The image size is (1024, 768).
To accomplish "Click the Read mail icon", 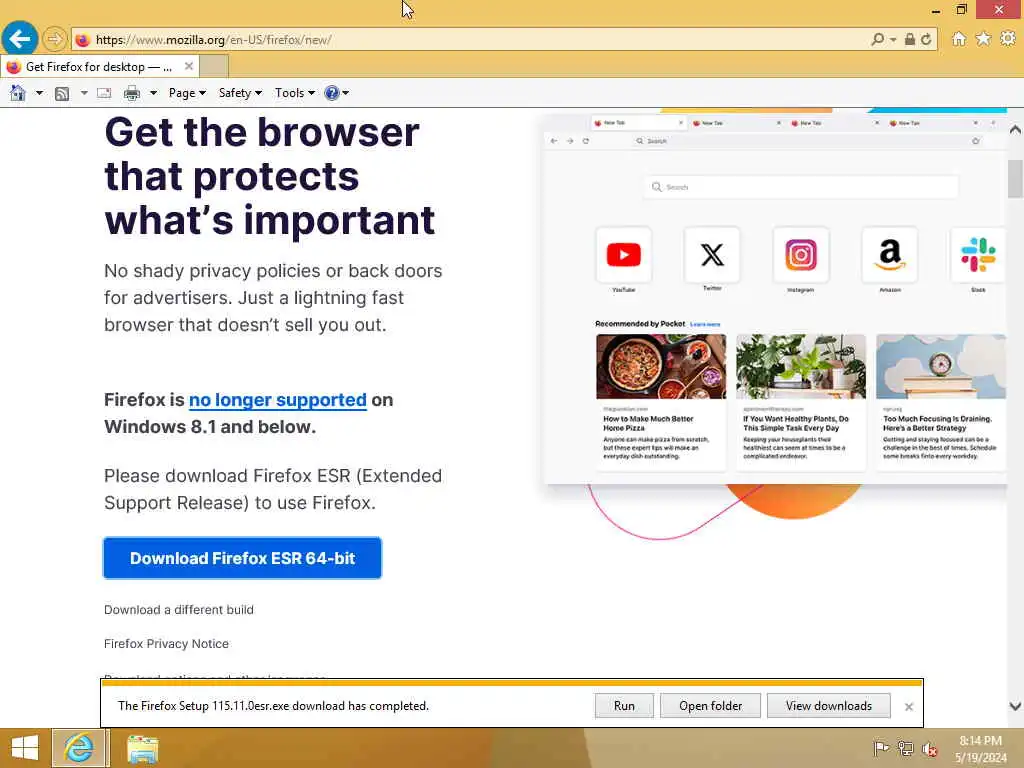I will coord(104,93).
